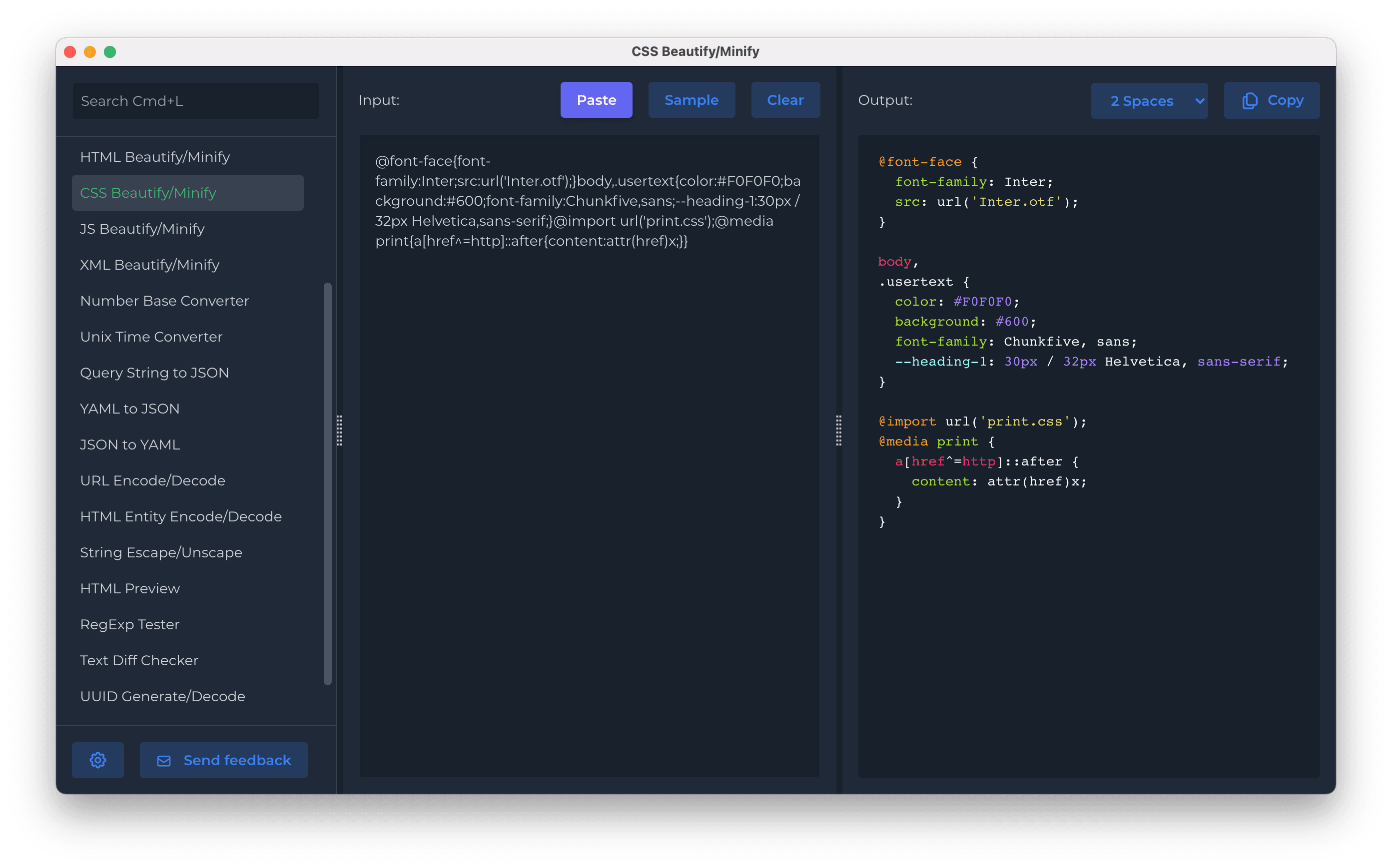The image size is (1392, 868).
Task: Click the search field labeled Cmd+L
Action: click(x=195, y=100)
